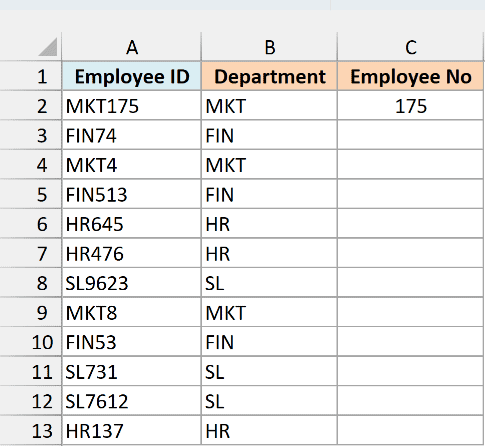Select Department cell HR in row 7
Viewport: 485px width, 446px height.
[x=269, y=253]
